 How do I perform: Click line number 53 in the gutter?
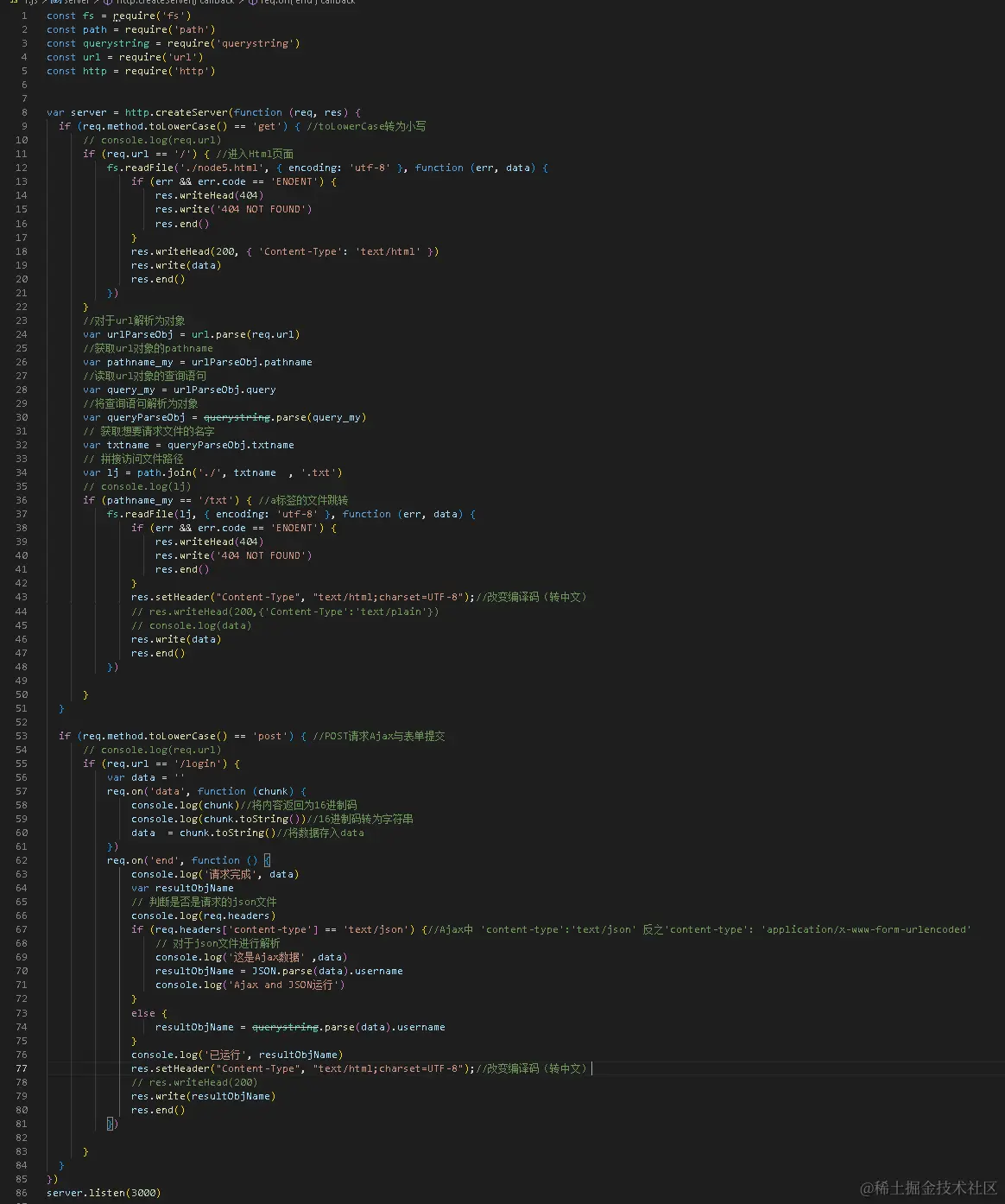tap(22, 736)
